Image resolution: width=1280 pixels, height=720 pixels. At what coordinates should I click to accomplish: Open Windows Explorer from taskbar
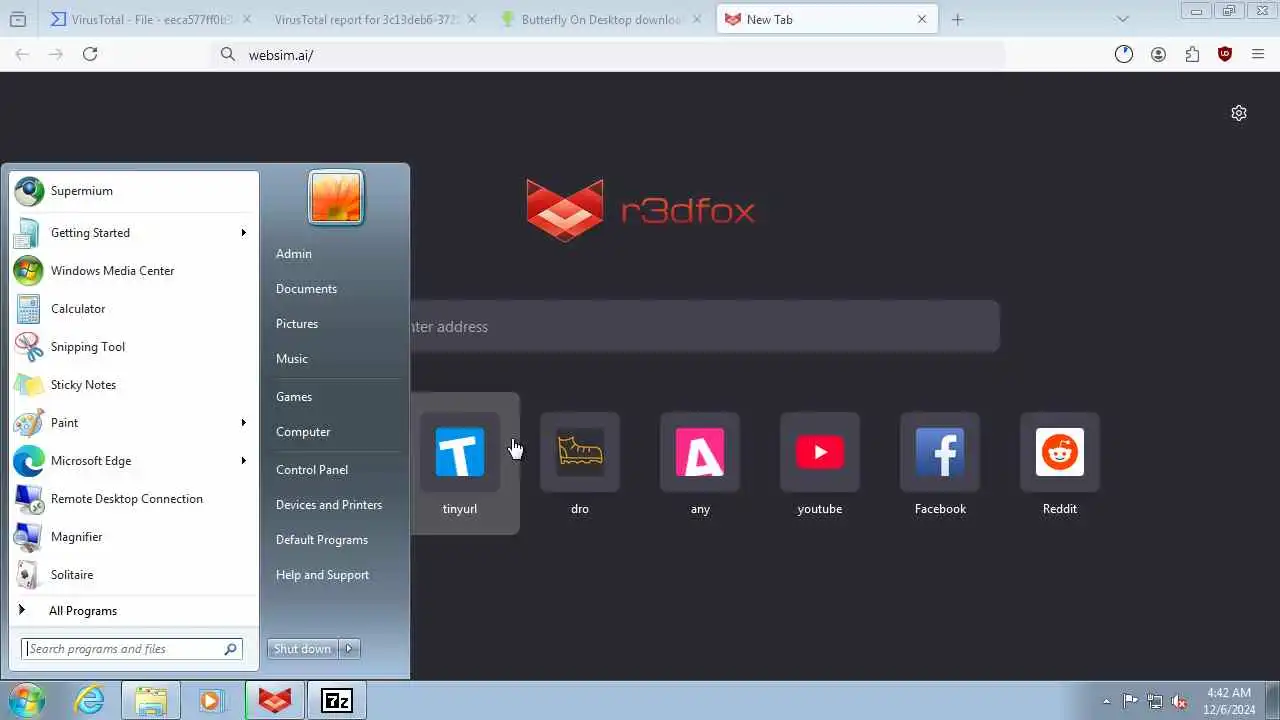click(151, 701)
